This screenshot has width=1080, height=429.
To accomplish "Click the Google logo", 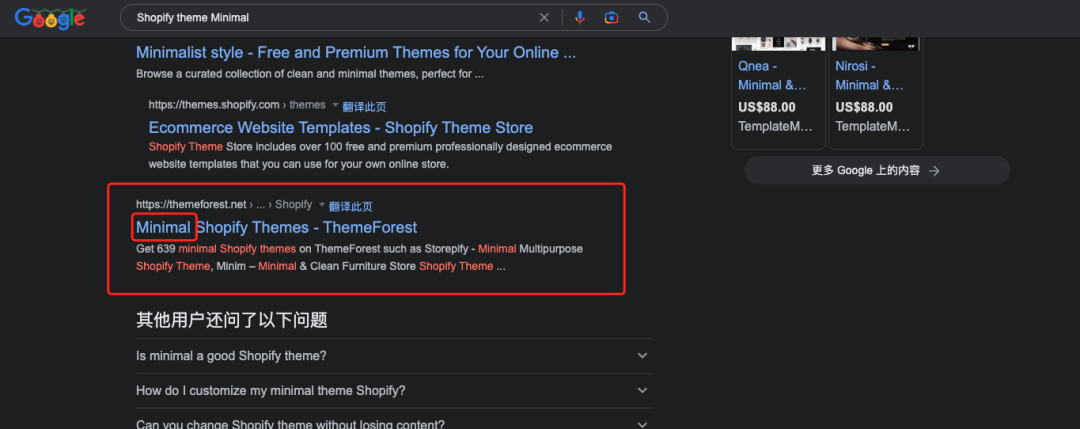I will [x=50, y=18].
